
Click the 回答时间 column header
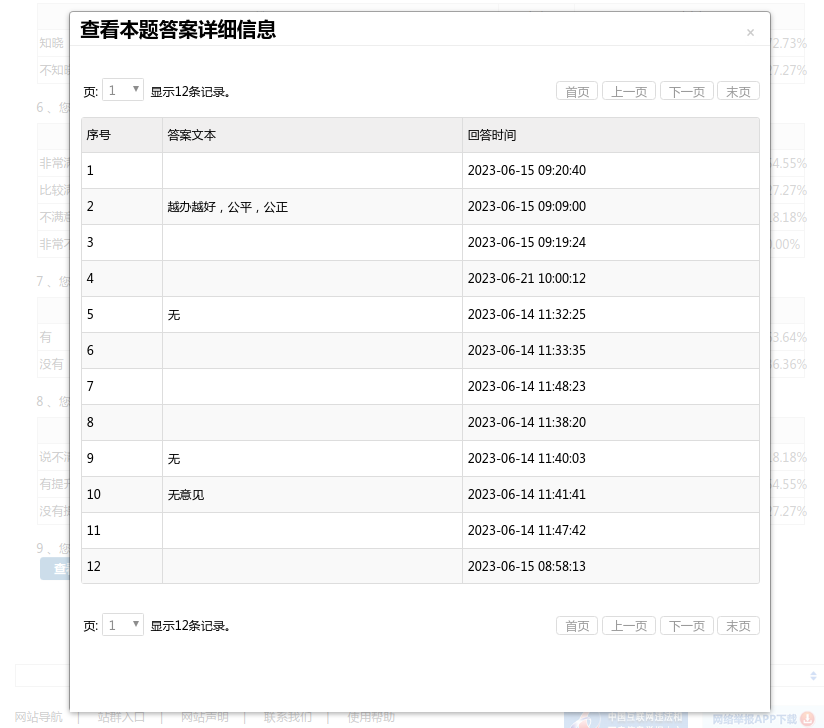492,135
